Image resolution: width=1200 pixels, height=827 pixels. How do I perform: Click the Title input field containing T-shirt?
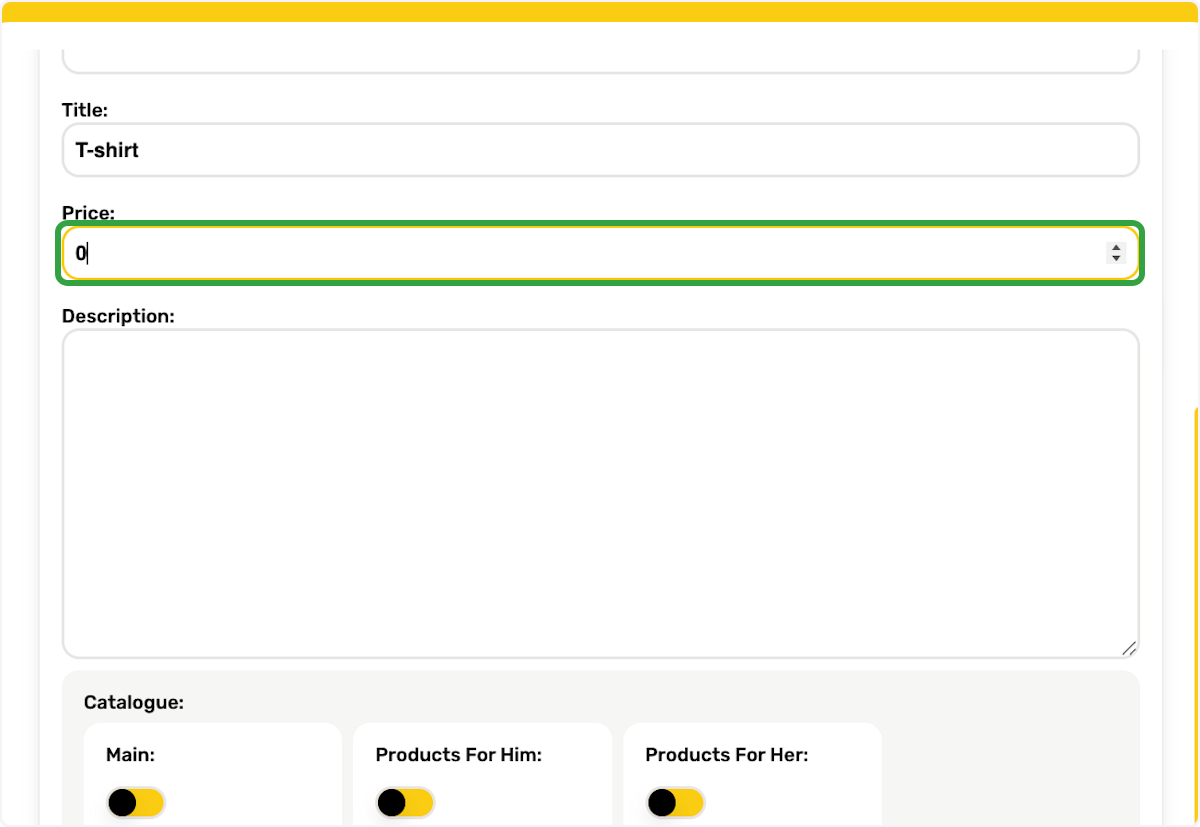600,150
